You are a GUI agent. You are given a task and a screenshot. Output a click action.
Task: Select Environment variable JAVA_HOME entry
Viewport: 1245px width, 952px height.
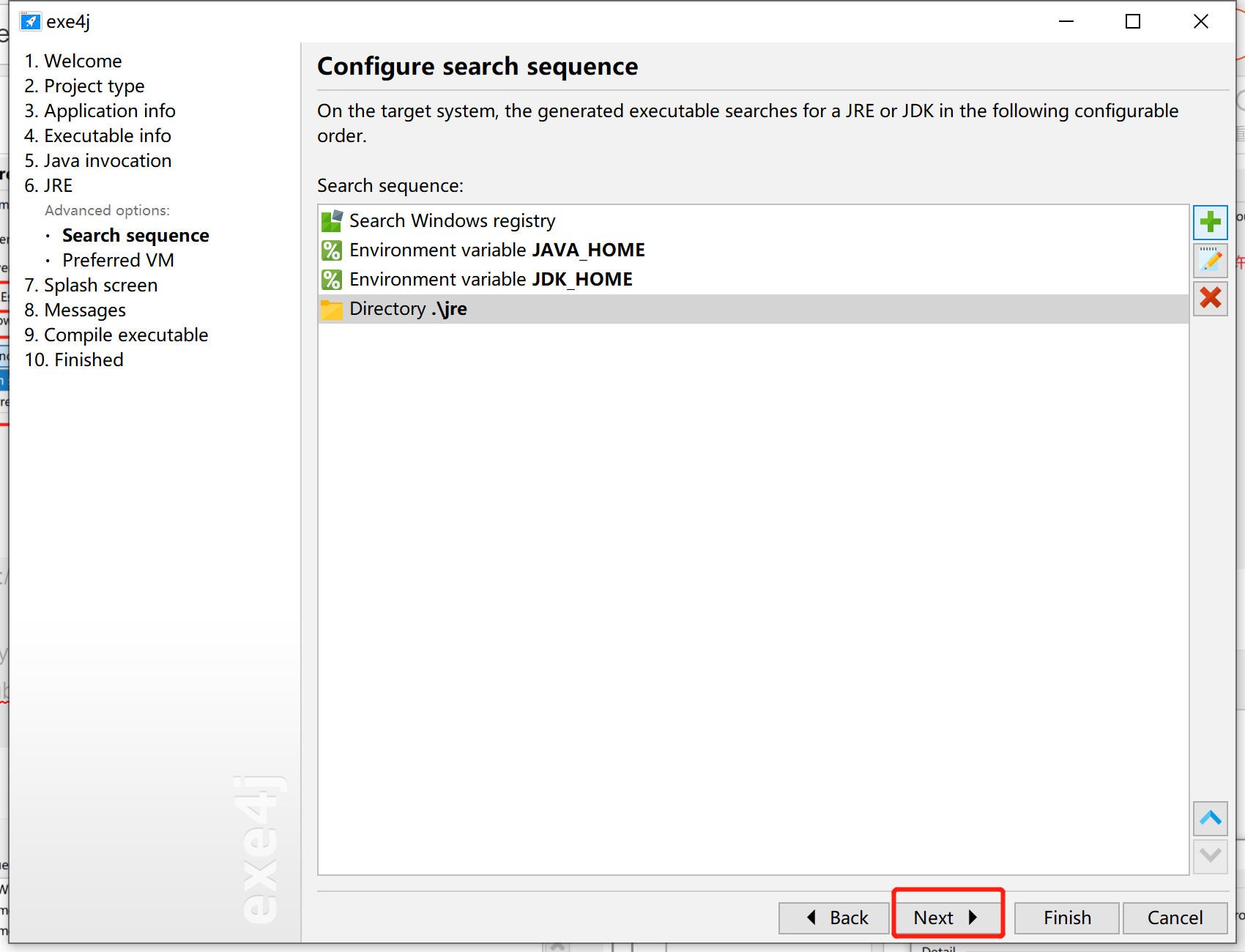[753, 250]
